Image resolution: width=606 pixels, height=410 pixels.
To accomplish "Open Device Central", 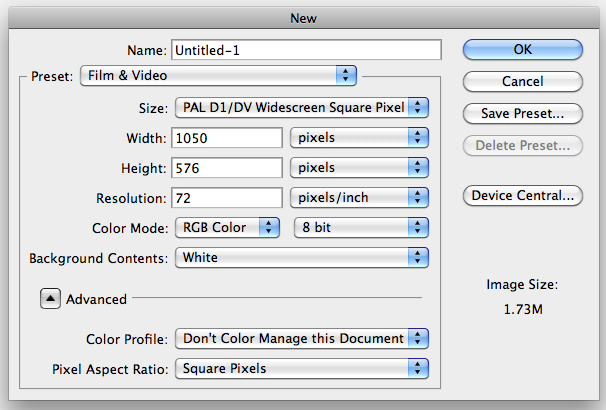I will click(522, 195).
